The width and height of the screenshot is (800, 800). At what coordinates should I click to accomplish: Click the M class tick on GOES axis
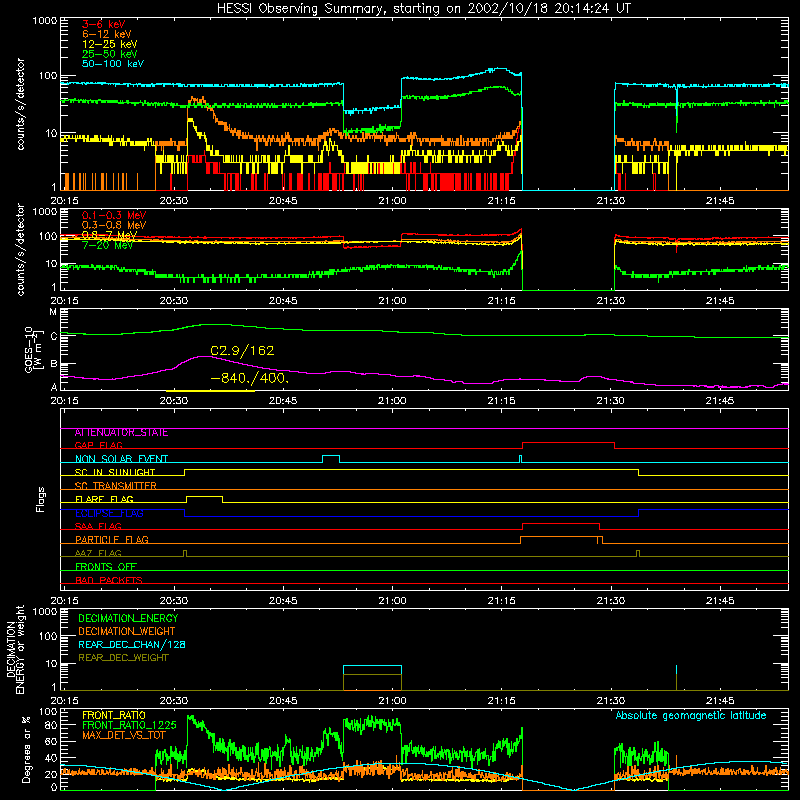pos(53,311)
